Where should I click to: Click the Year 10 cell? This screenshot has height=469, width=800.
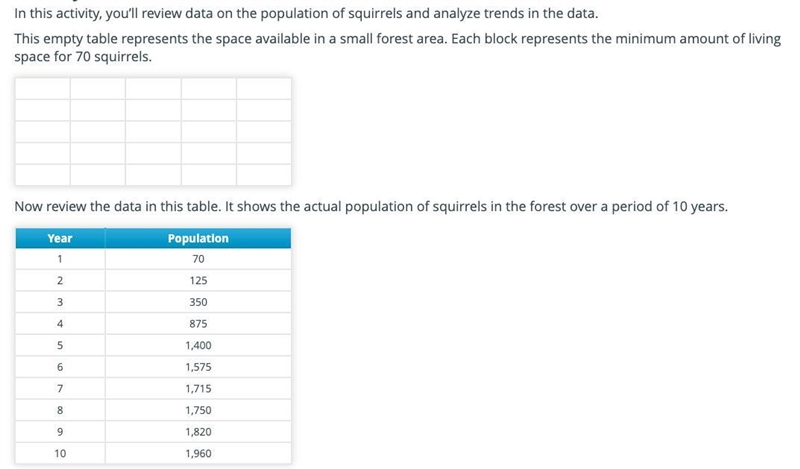click(x=60, y=453)
